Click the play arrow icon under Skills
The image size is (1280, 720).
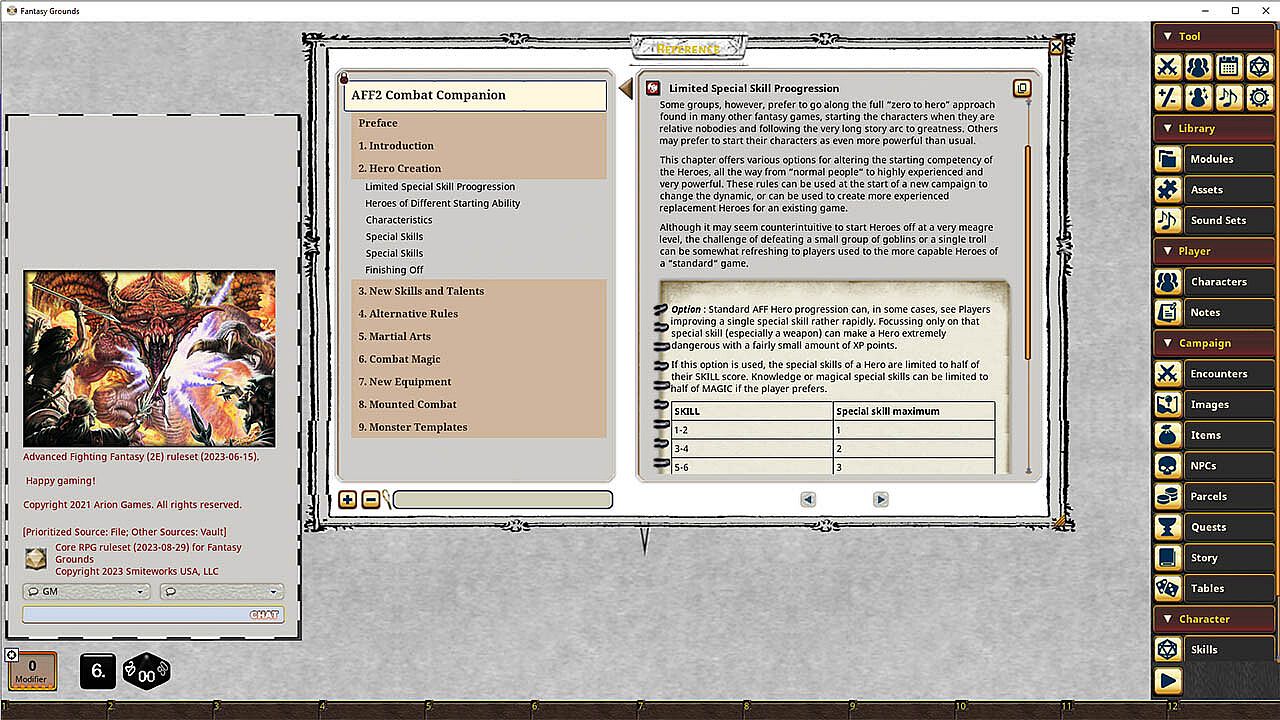pyautogui.click(x=1167, y=681)
